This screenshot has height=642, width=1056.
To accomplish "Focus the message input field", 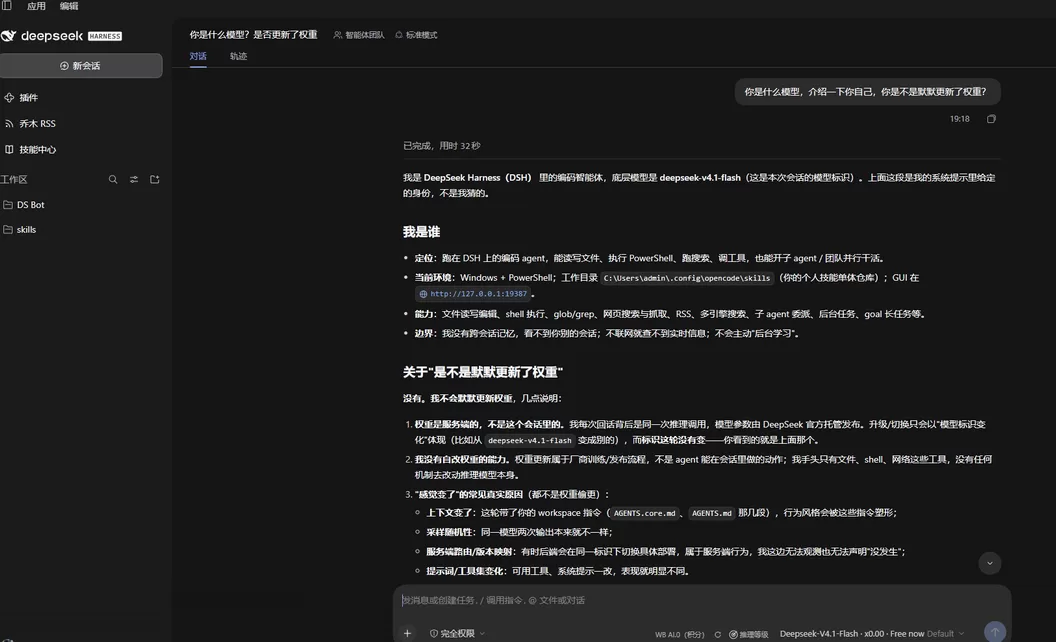I will pos(700,600).
